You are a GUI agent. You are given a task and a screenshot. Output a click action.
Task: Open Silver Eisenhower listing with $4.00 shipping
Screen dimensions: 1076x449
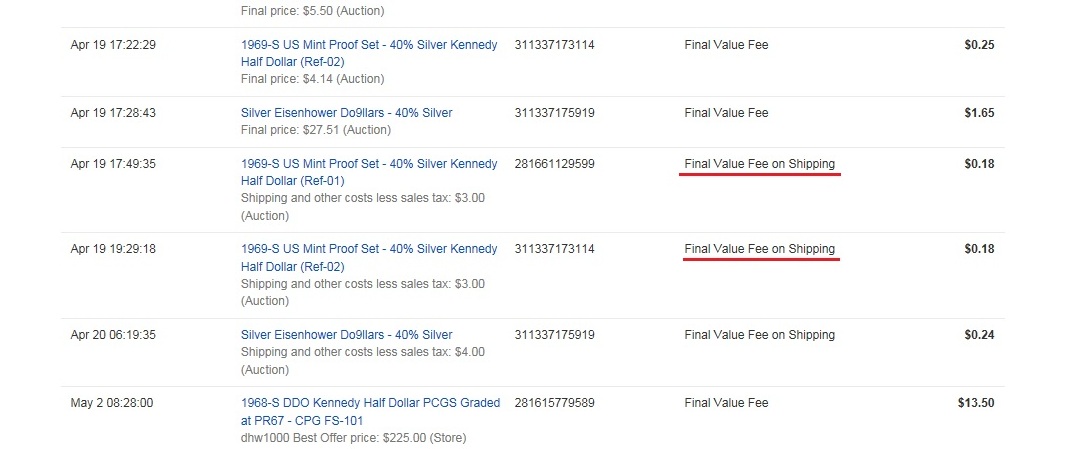[x=347, y=335]
